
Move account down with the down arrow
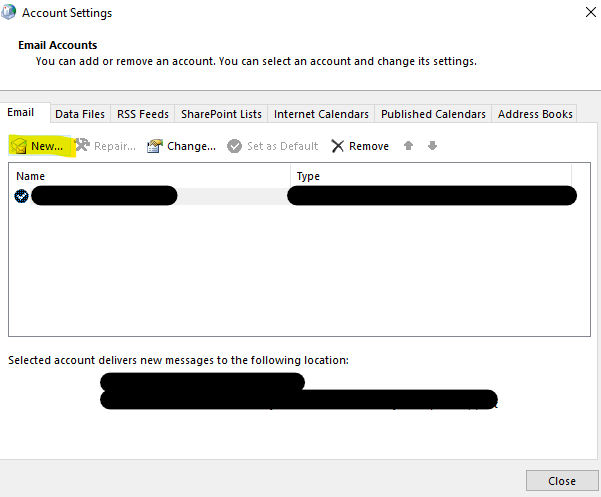point(432,146)
